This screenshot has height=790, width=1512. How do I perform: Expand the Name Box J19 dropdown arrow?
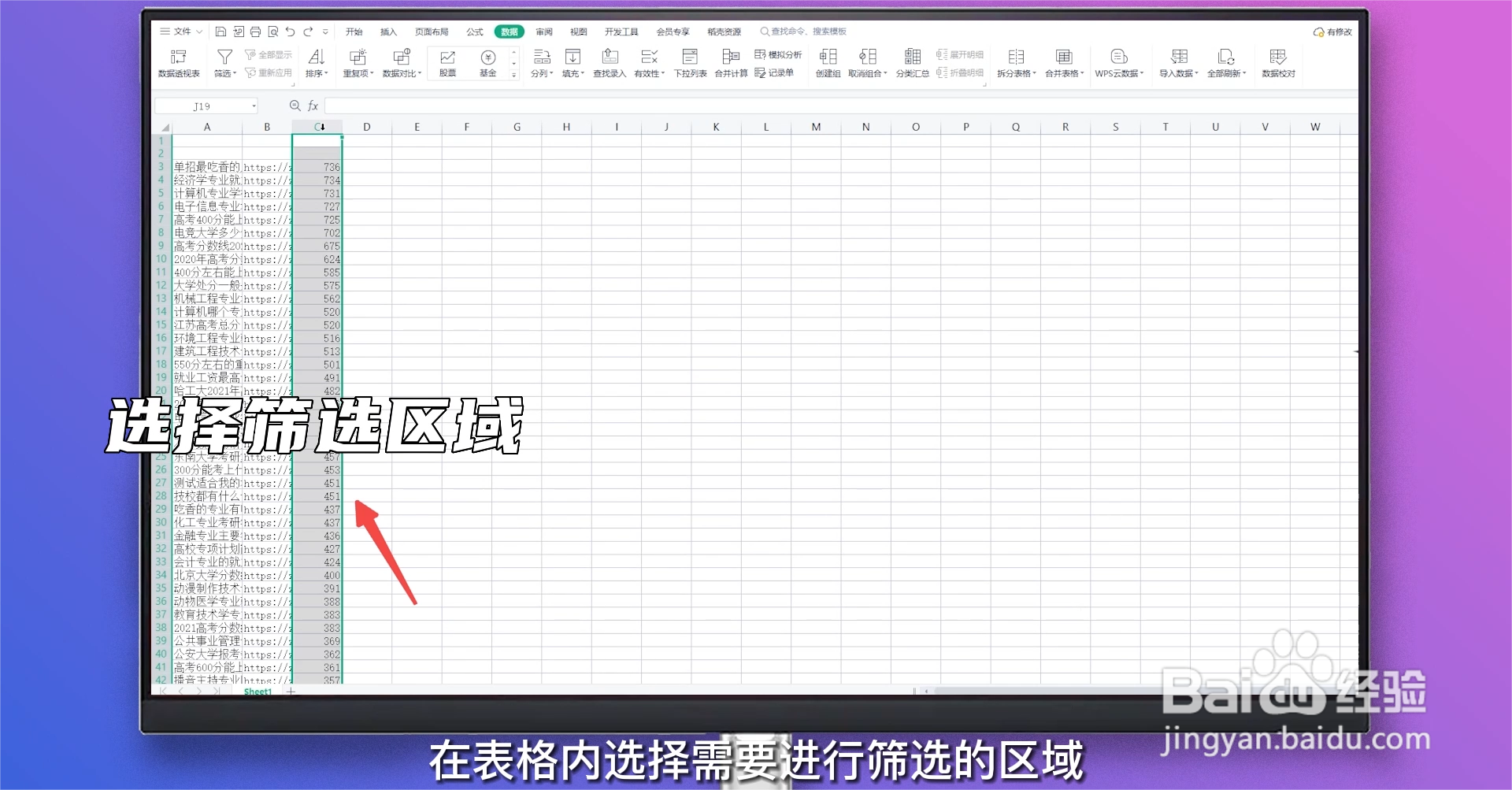(x=254, y=106)
